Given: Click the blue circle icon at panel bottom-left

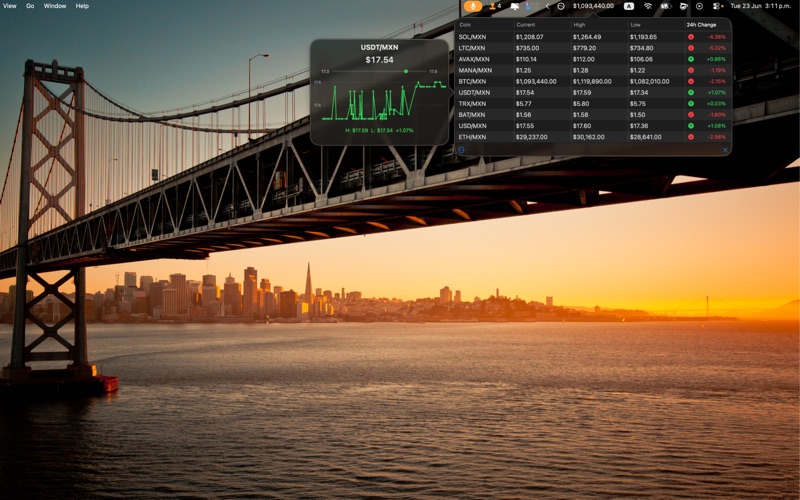Looking at the screenshot, I should 461,150.
